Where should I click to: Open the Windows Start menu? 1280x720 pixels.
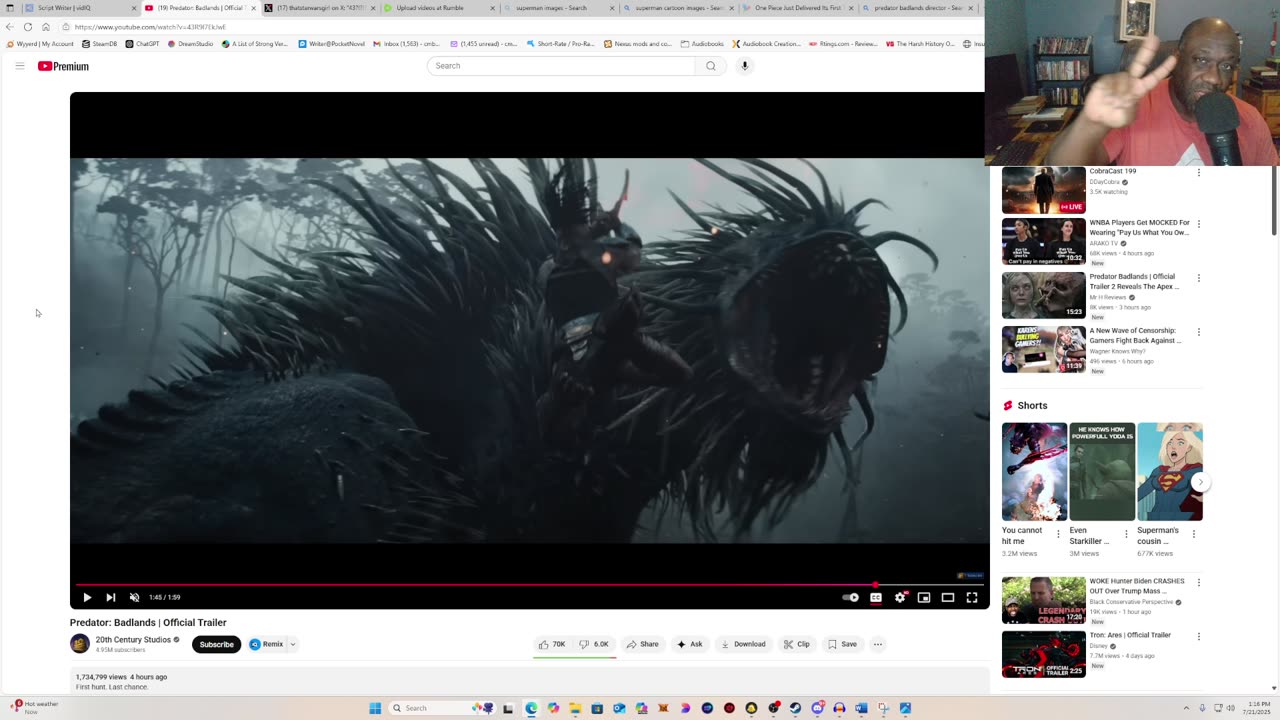[375, 708]
